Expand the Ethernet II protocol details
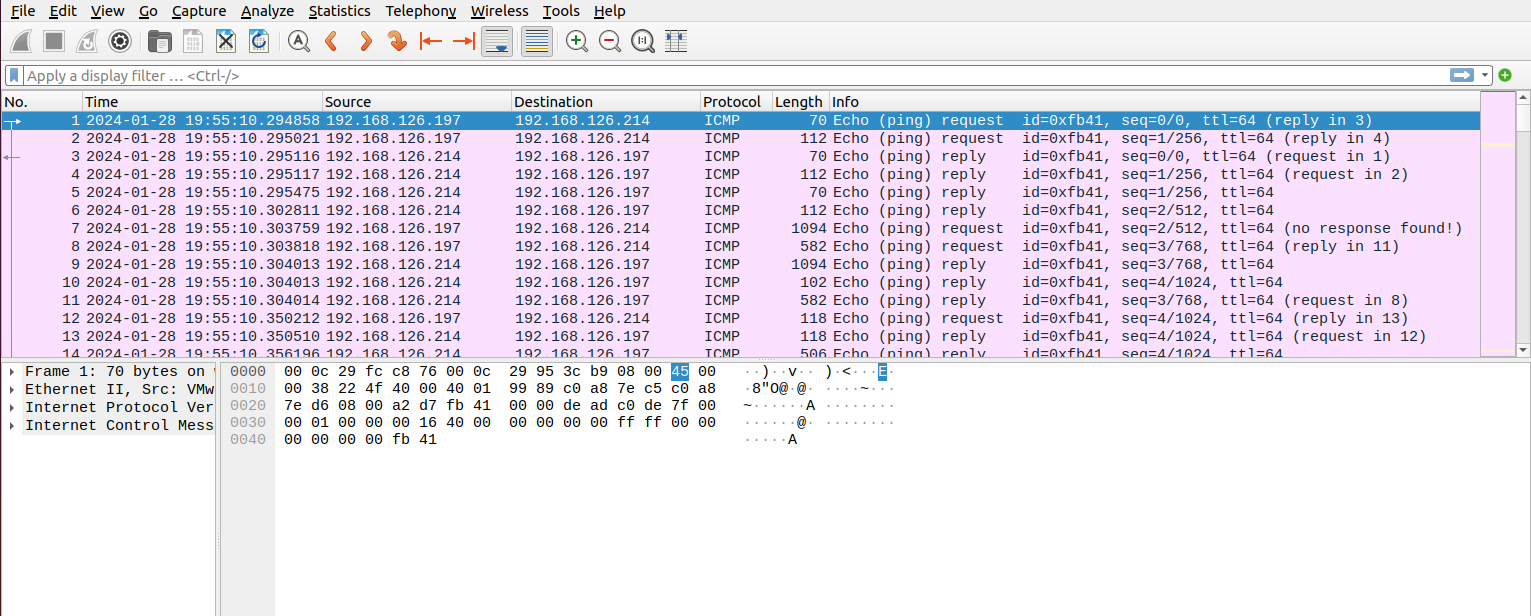This screenshot has width=1531, height=616. coord(10,389)
